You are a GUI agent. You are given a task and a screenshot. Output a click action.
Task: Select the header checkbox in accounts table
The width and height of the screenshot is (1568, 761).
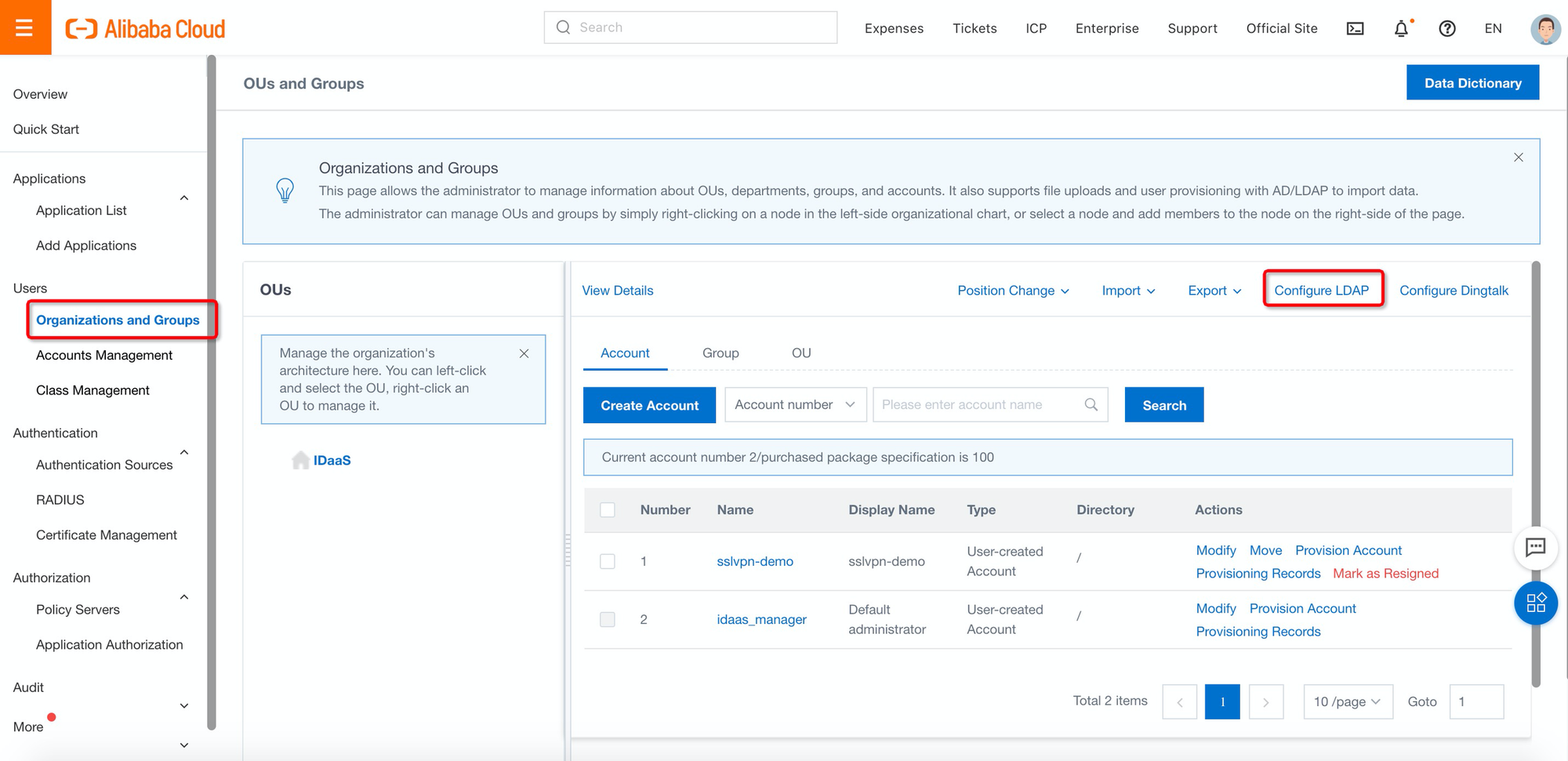(608, 509)
